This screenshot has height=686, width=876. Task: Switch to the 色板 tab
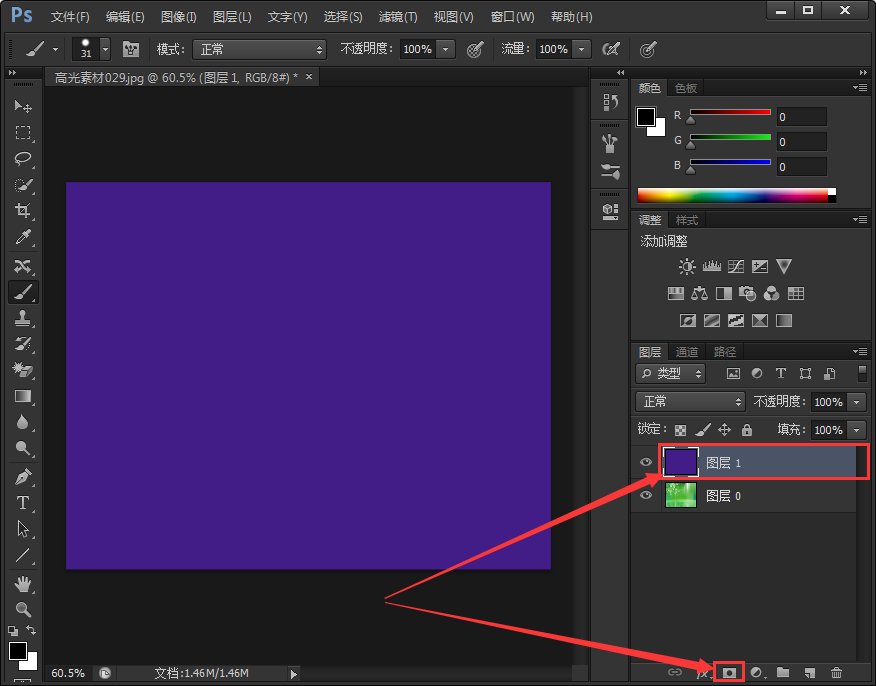tap(686, 88)
